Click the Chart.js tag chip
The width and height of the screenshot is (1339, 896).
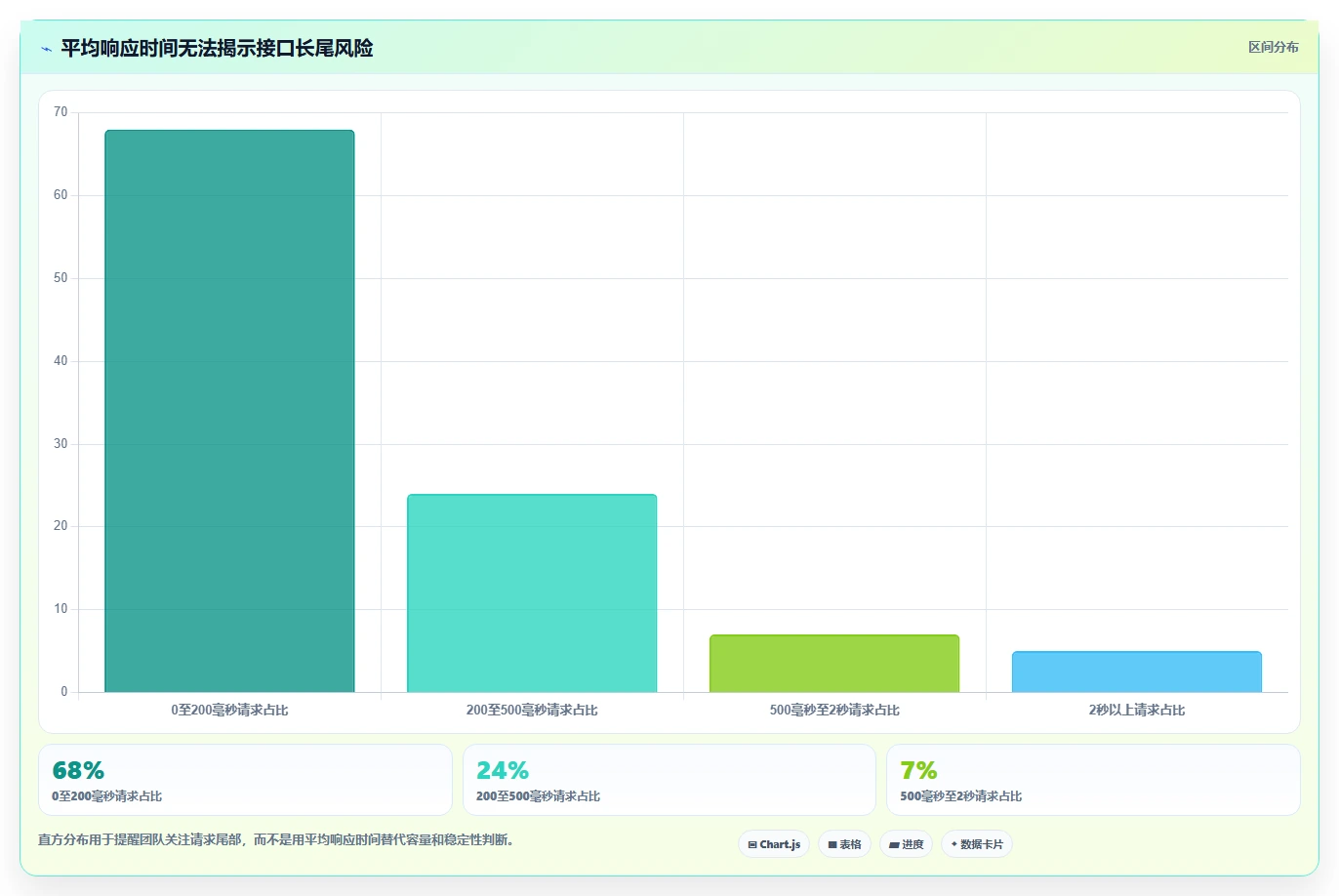pyautogui.click(x=774, y=844)
